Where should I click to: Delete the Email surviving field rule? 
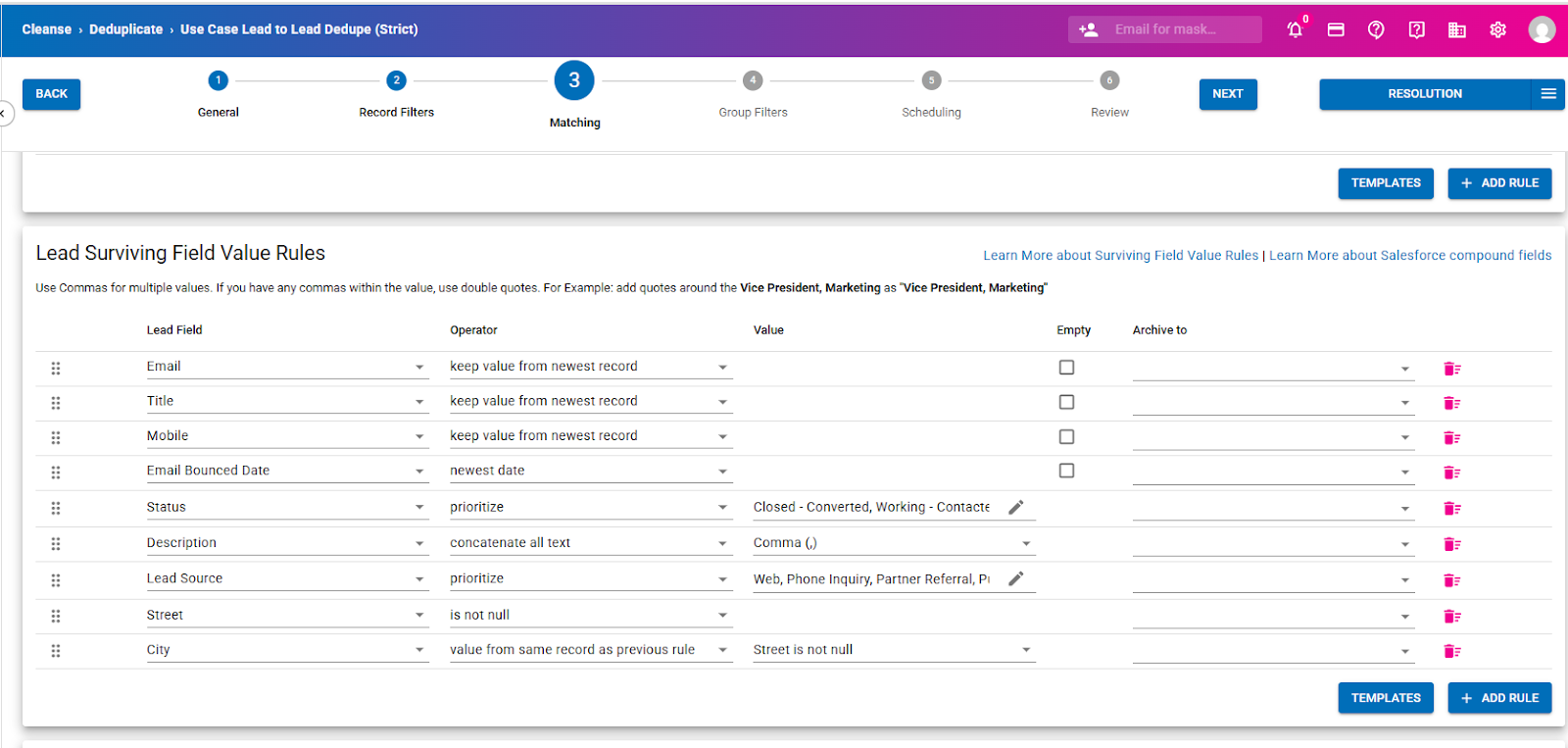pyautogui.click(x=1451, y=369)
